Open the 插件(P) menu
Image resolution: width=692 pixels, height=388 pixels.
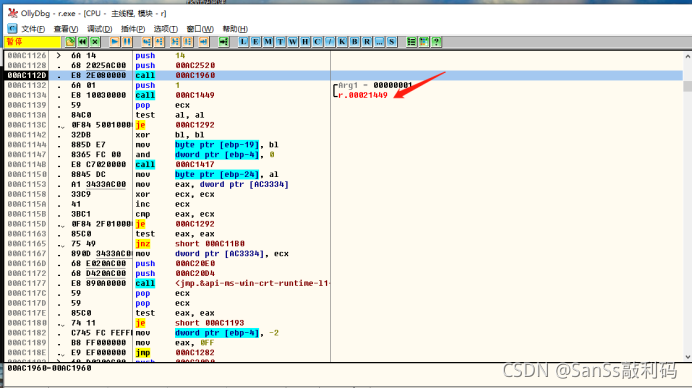[x=133, y=29]
